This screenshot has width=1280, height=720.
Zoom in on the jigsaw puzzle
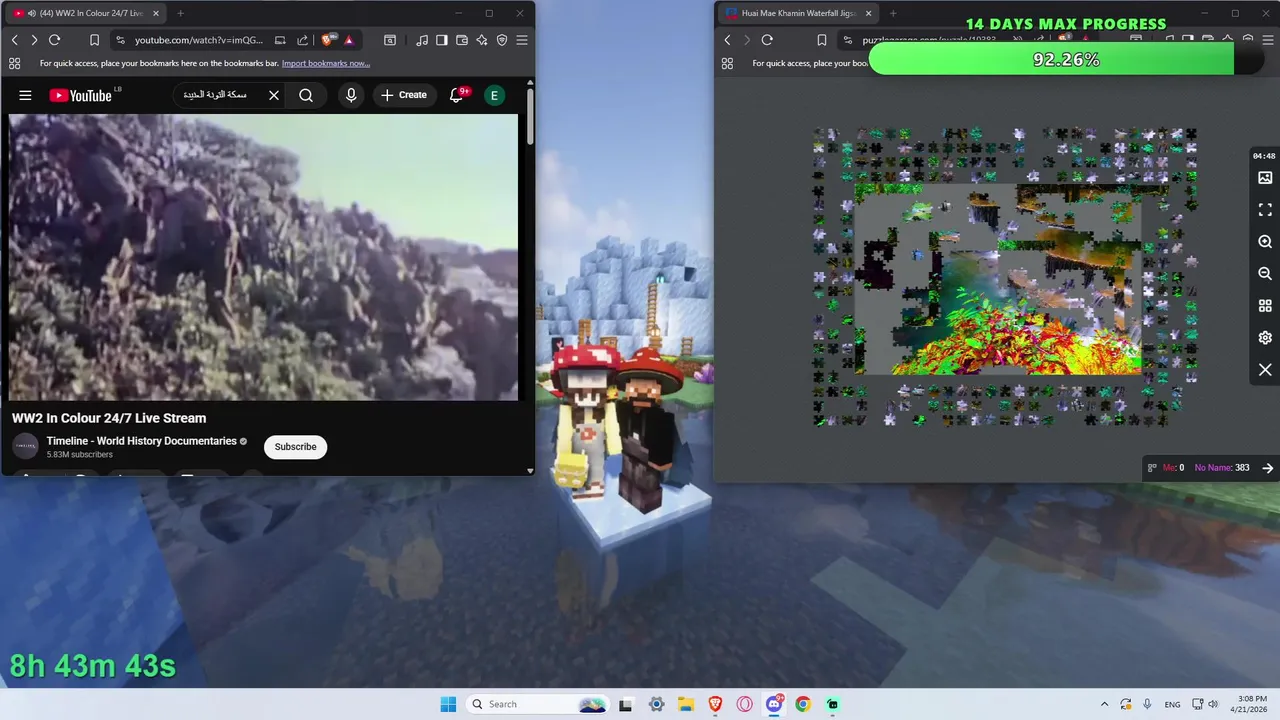1265,242
